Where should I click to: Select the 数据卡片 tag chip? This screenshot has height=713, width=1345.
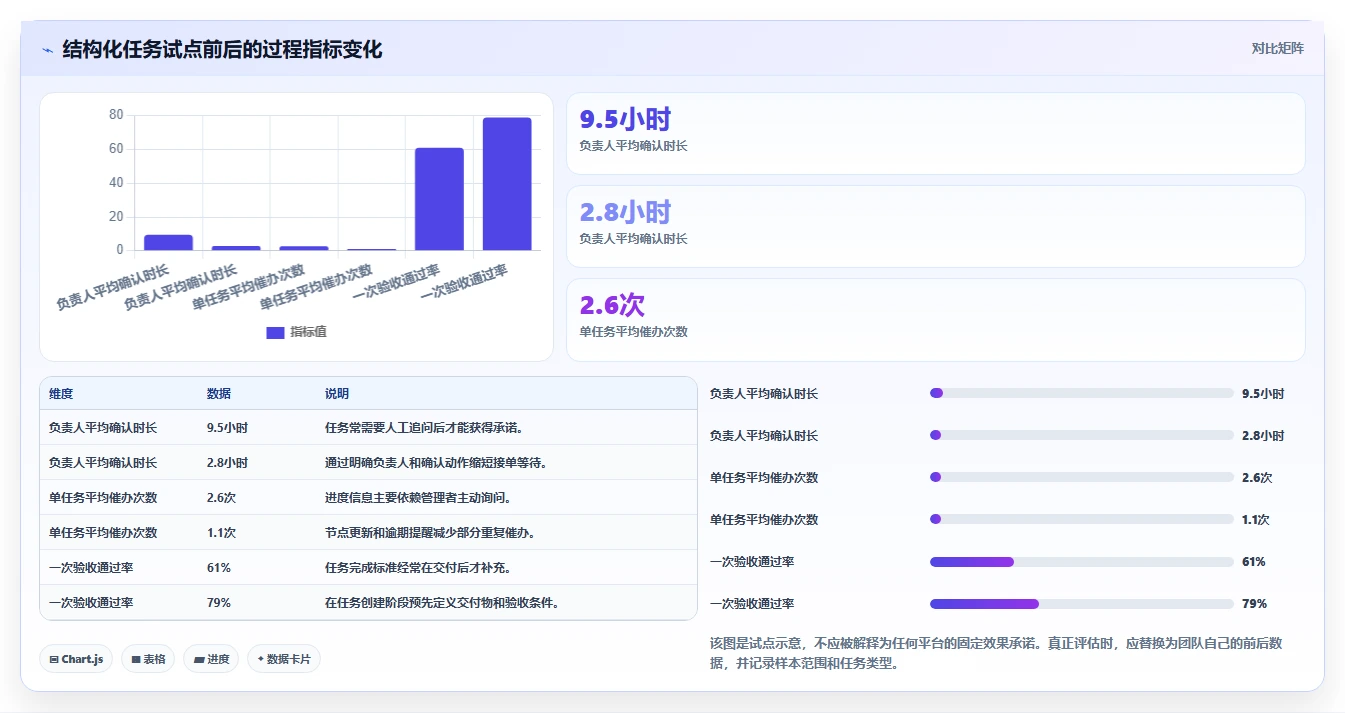(284, 659)
